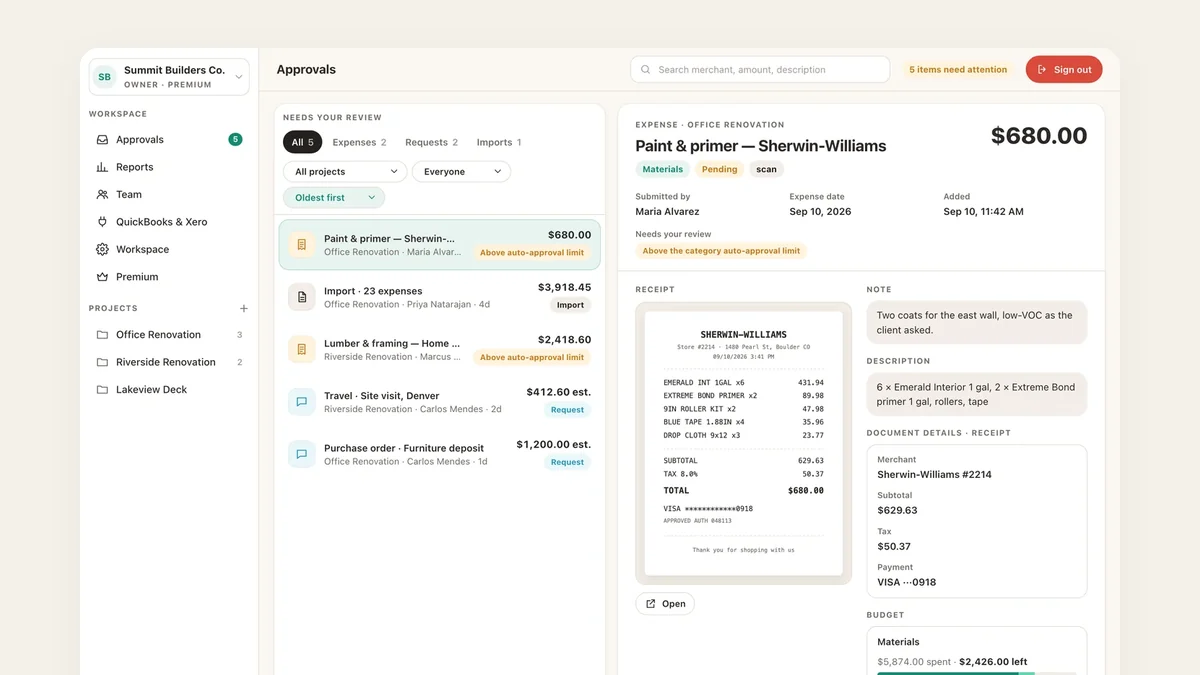Add a new project with plus icon

[244, 308]
